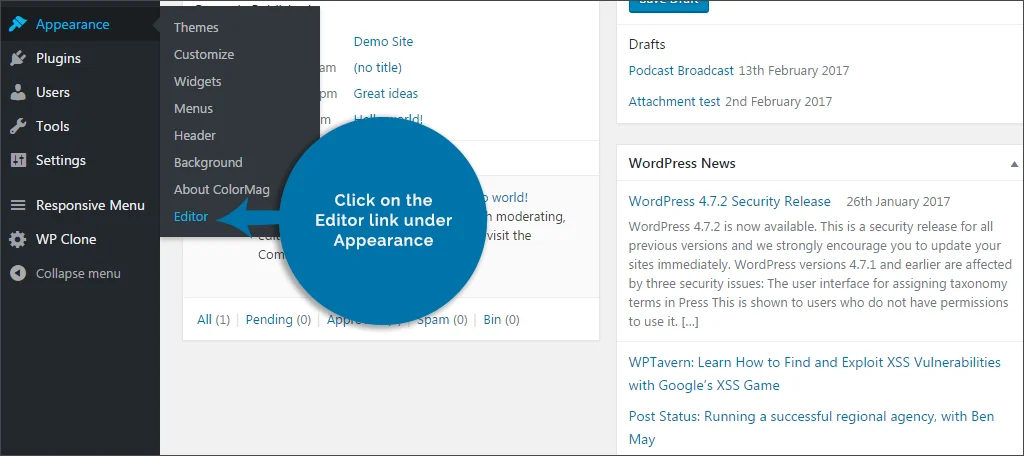Click the WP Clone gear icon
This screenshot has width=1024, height=456.
[x=18, y=239]
